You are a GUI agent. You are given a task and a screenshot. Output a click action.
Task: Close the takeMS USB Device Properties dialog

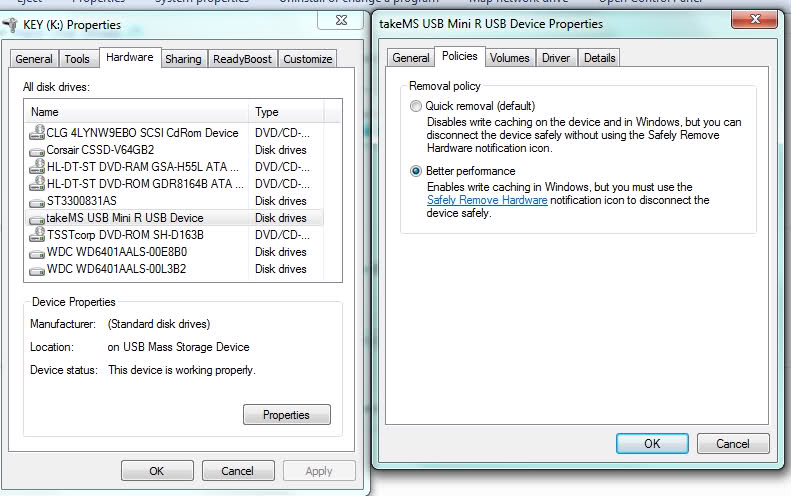pyautogui.click(x=754, y=19)
